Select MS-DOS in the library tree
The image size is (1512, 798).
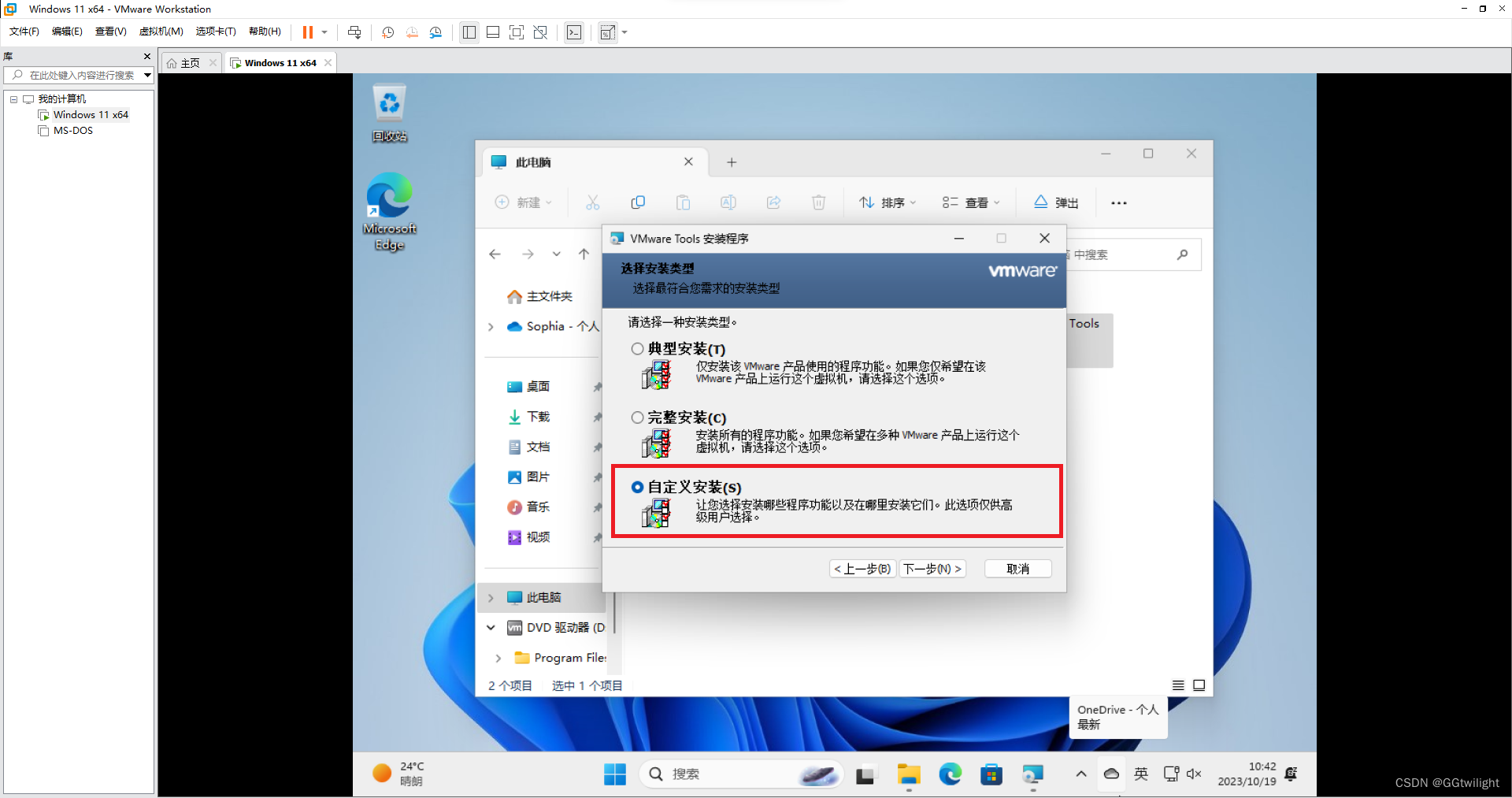[x=72, y=130]
